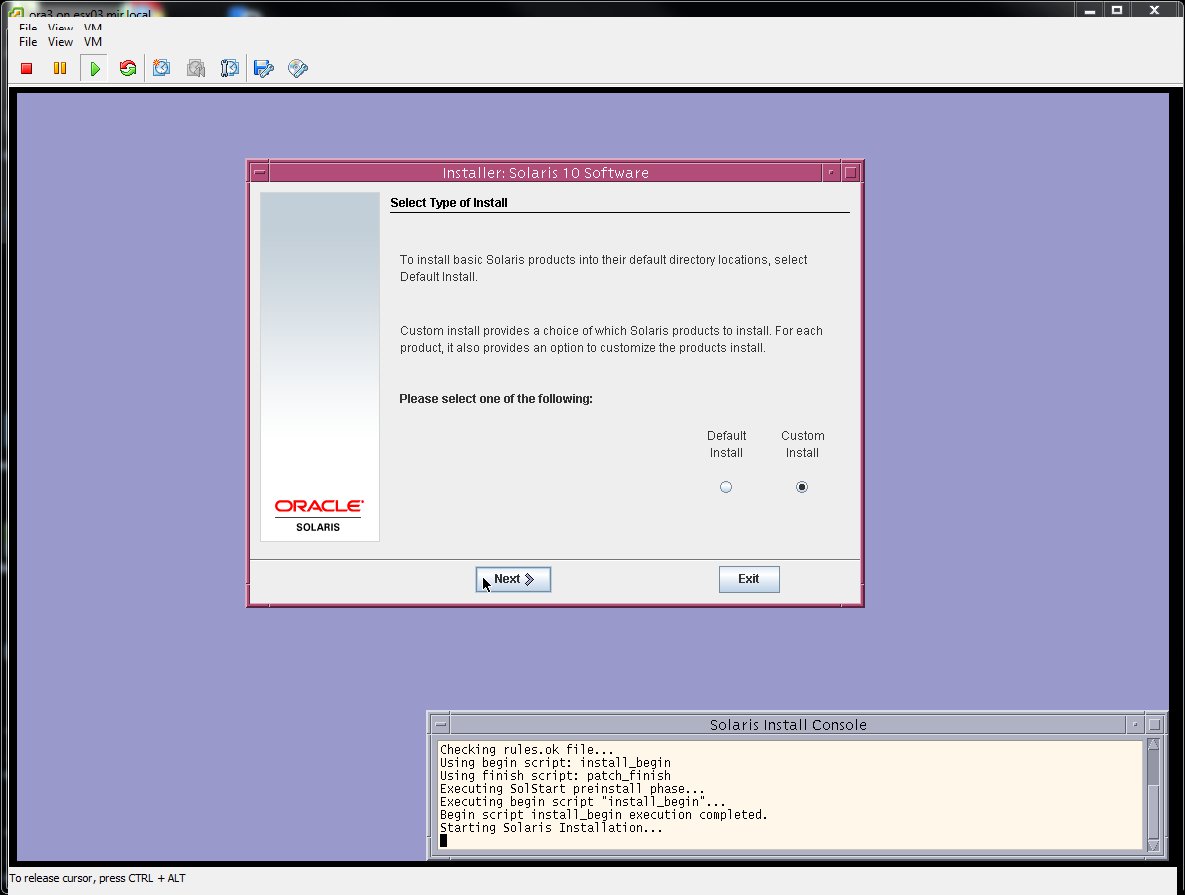Suspend the VM with the pause icon

(x=60, y=69)
